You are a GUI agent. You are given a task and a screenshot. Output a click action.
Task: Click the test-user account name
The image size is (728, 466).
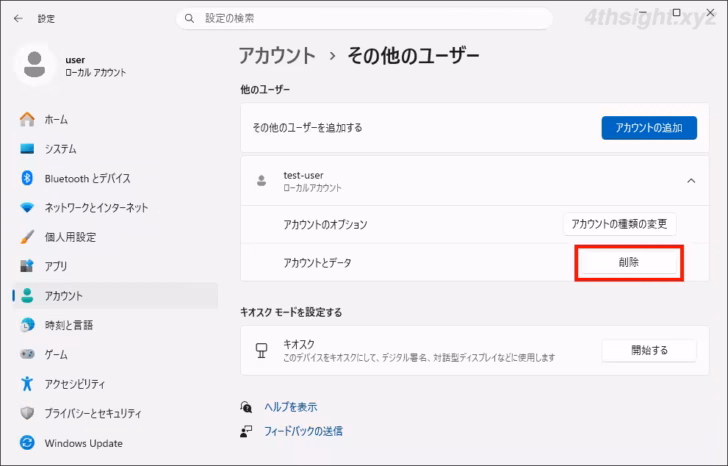(303, 175)
